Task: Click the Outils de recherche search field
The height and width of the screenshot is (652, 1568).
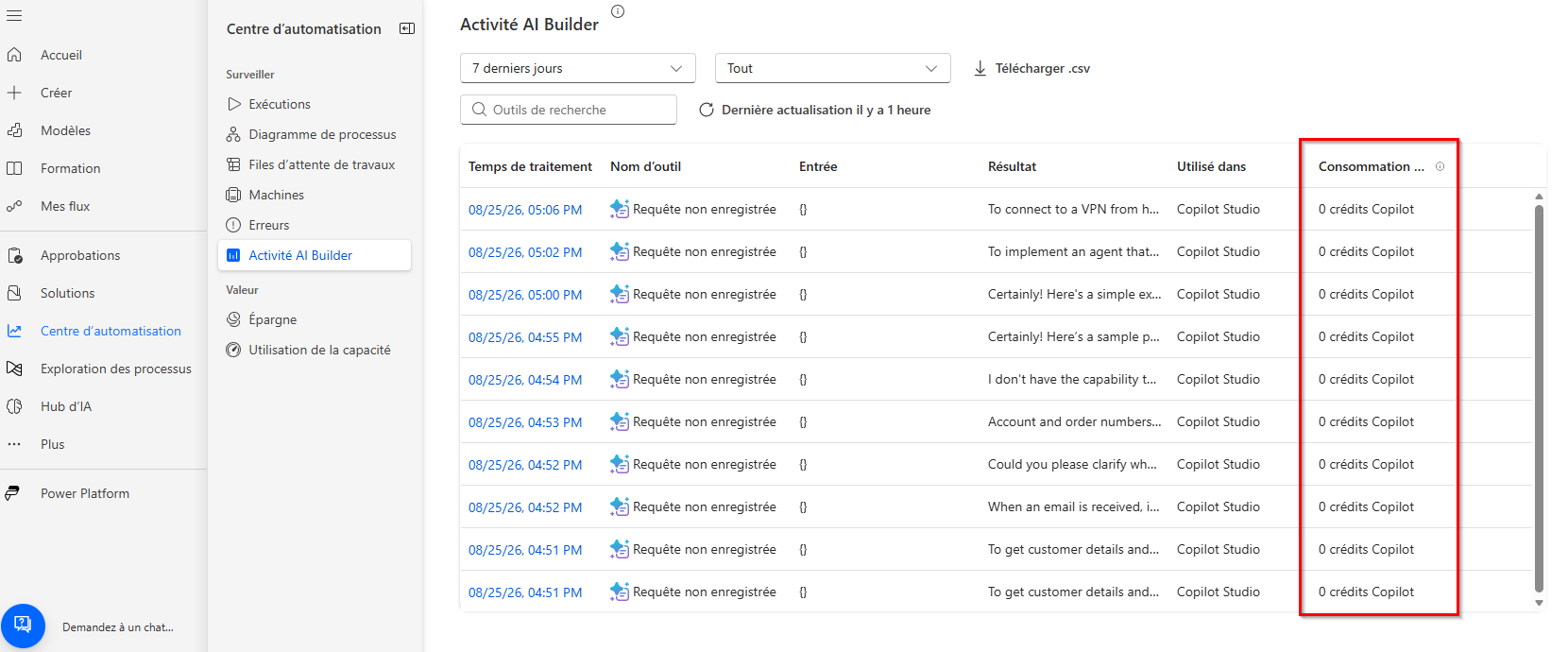Action: [569, 110]
